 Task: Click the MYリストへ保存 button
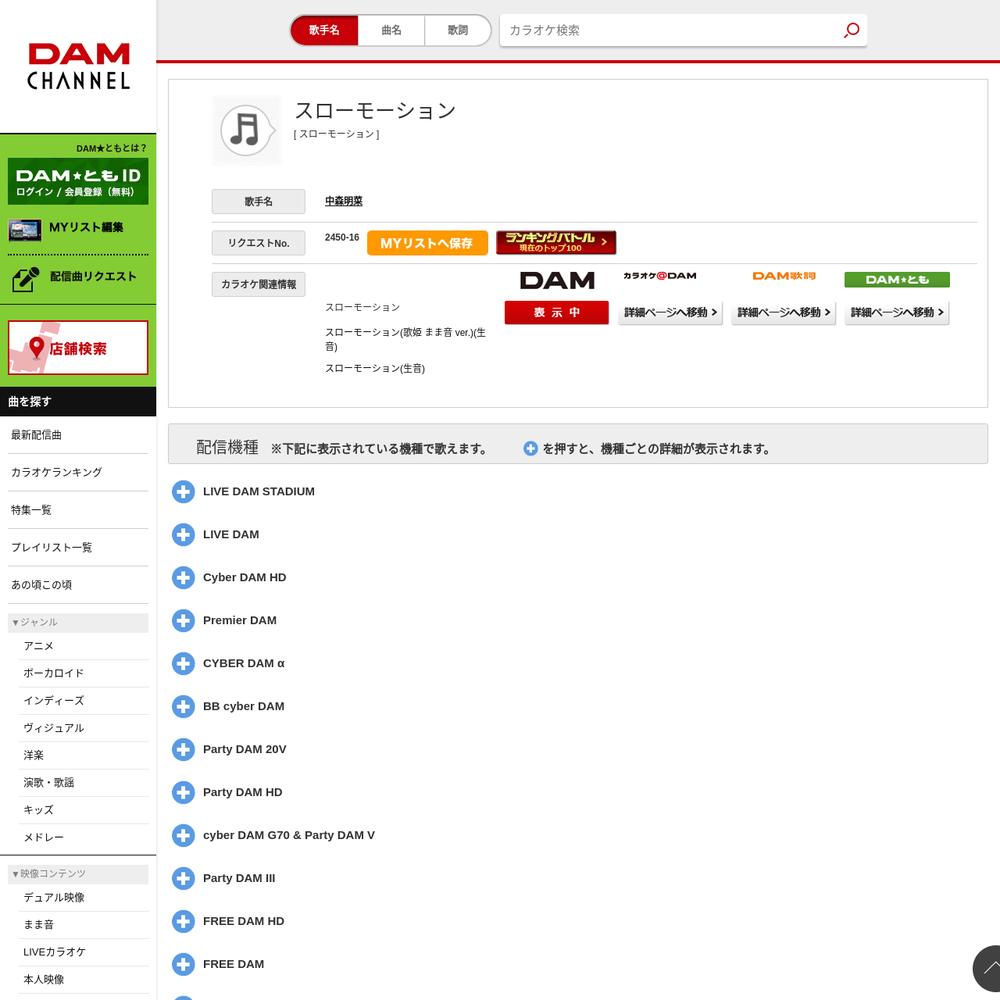(x=427, y=243)
